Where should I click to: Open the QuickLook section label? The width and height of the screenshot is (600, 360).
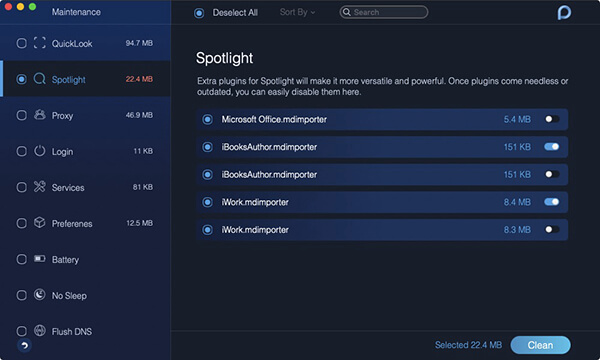pos(72,44)
